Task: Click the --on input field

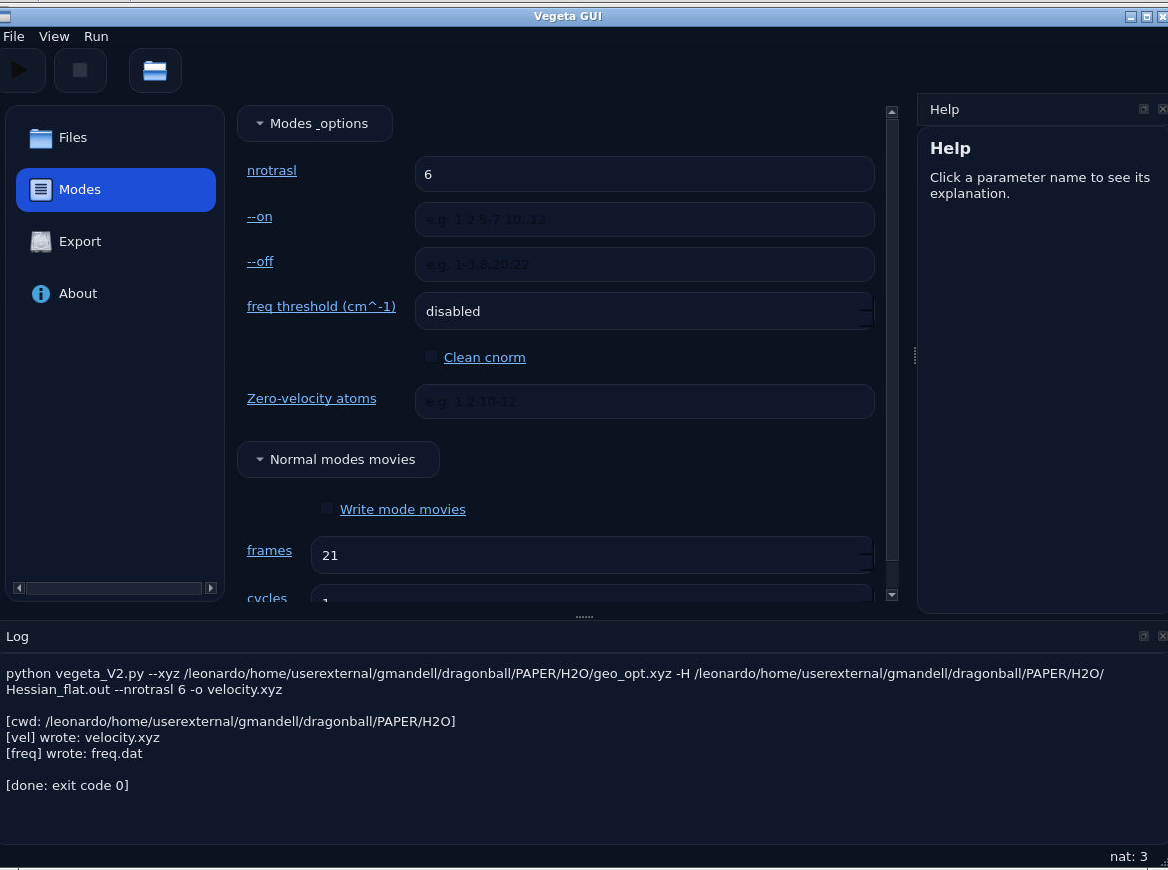Action: (x=644, y=220)
